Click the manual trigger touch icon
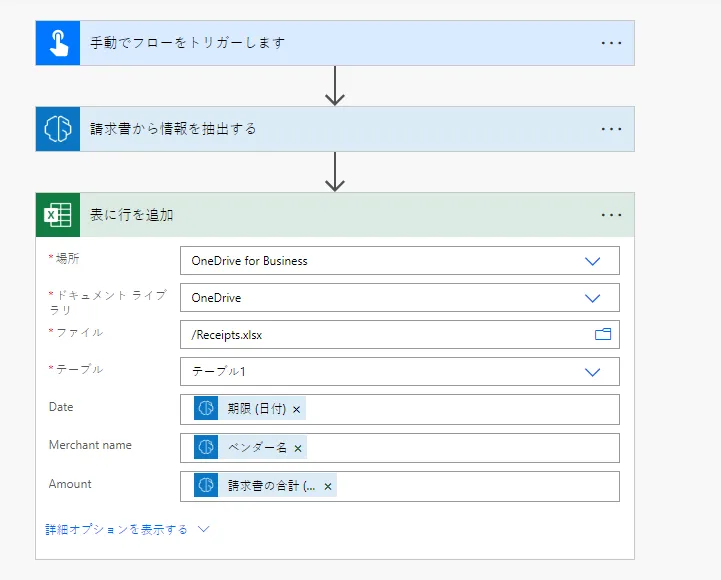Viewport: 721px width, 580px height. pyautogui.click(x=58, y=43)
